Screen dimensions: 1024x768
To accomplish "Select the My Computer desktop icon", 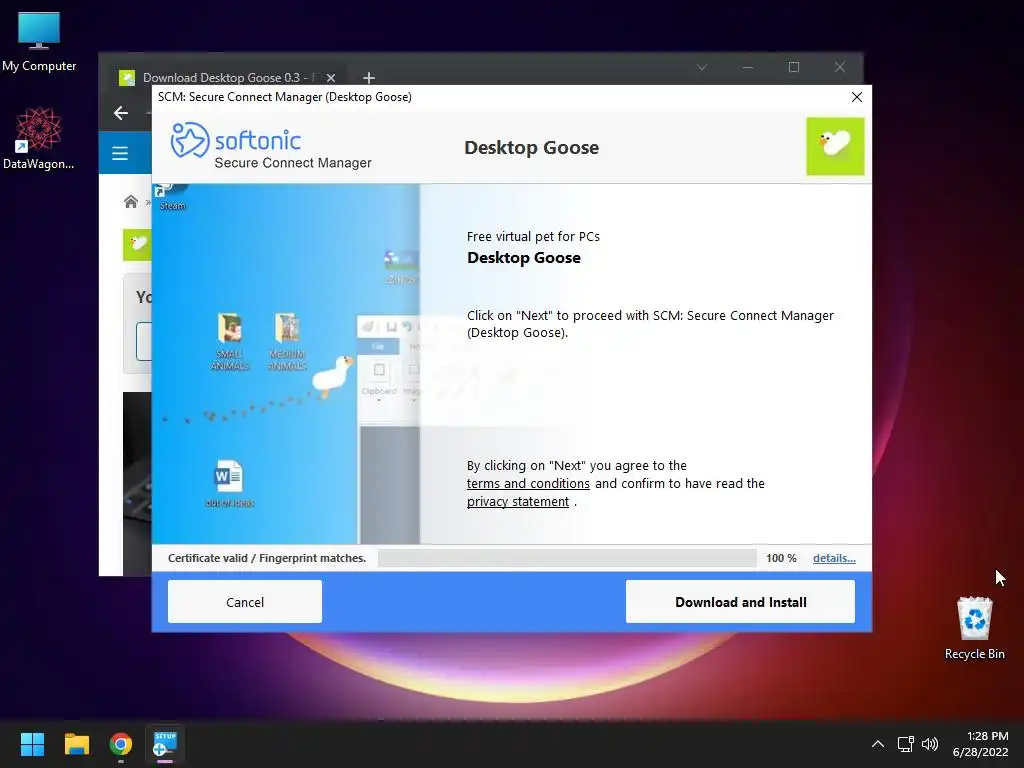I will [39, 42].
